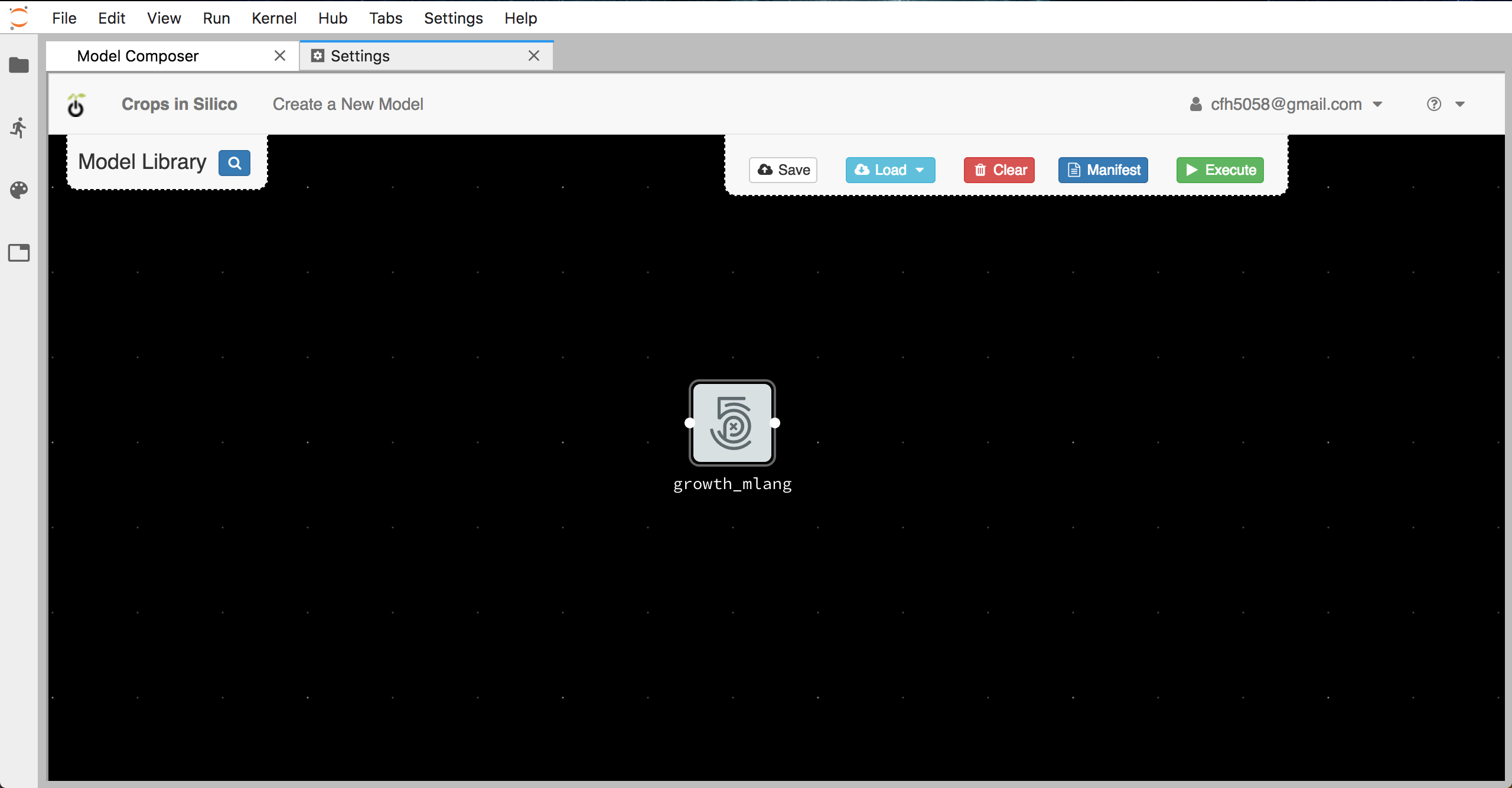Screen dimensions: 1512x788
Task: Close the Settings tab
Action: point(534,56)
